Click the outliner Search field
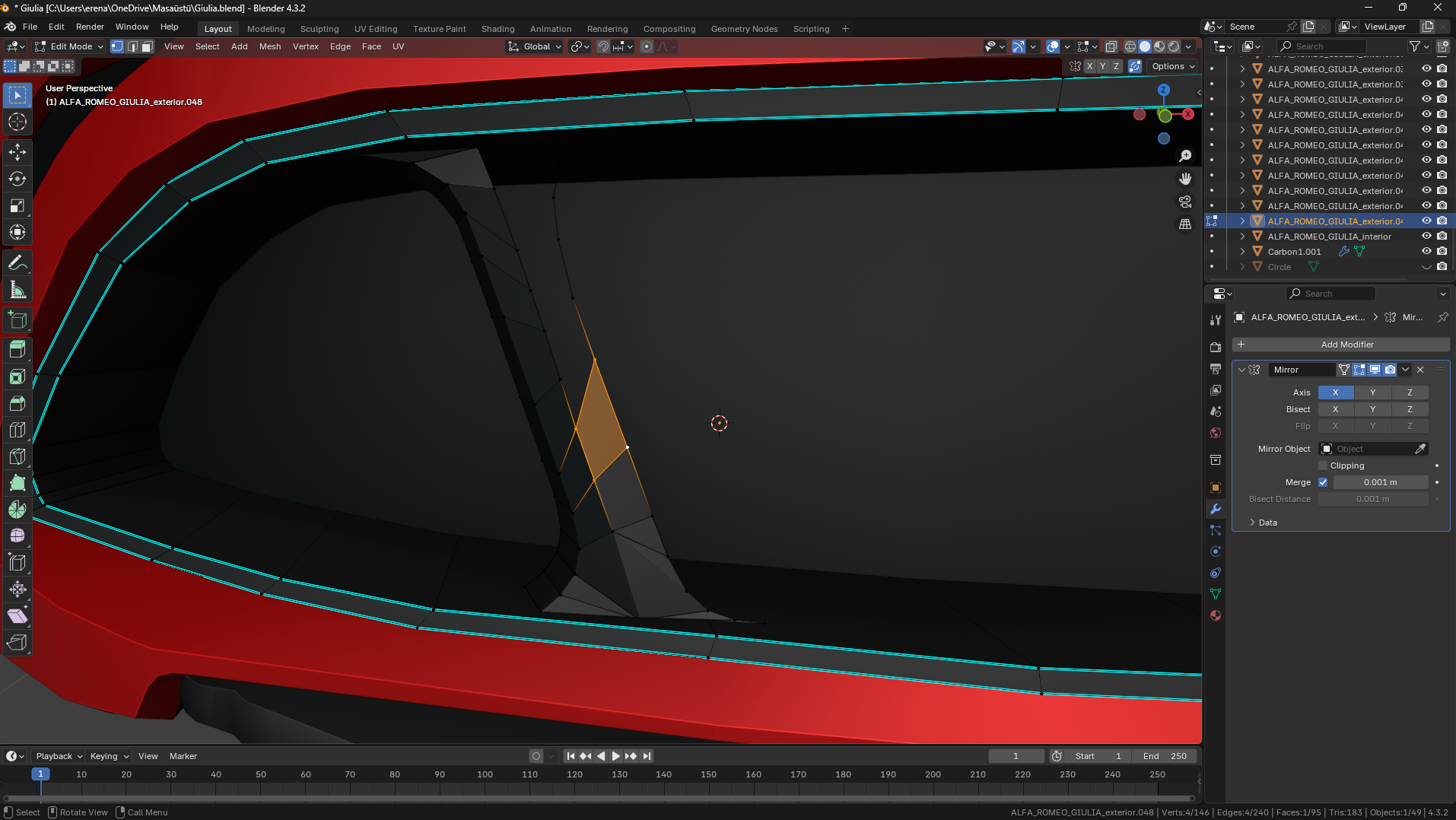The width and height of the screenshot is (1456, 820). (x=1322, y=46)
